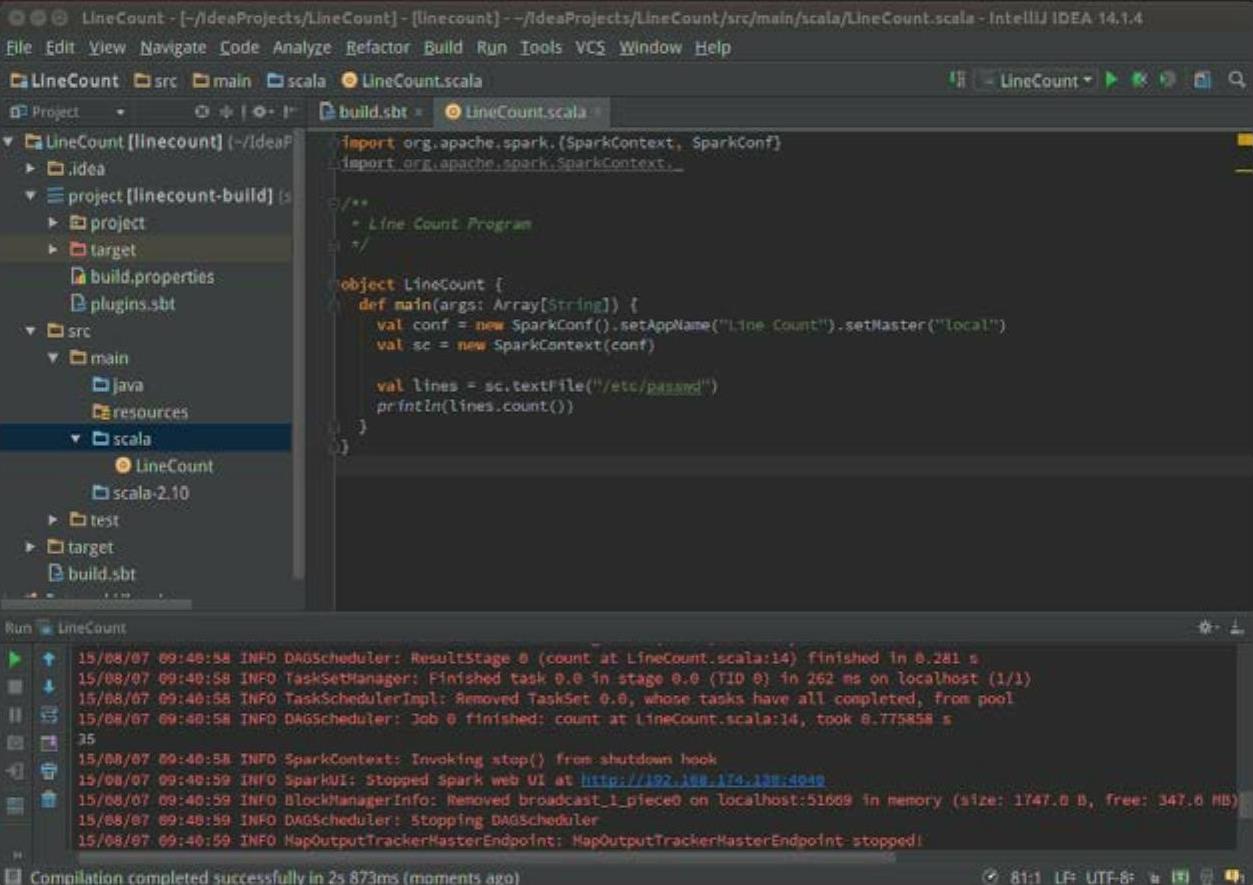Click the Search Everywhere magnifier icon

tap(1237, 81)
